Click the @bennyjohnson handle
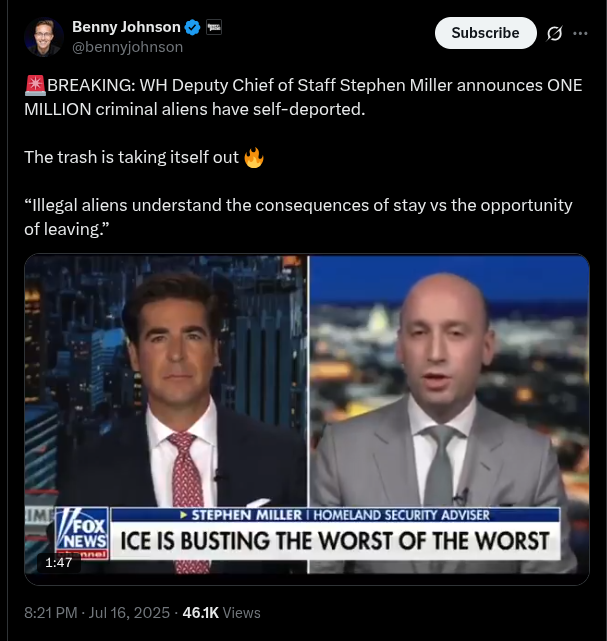This screenshot has width=607, height=641. point(128,47)
